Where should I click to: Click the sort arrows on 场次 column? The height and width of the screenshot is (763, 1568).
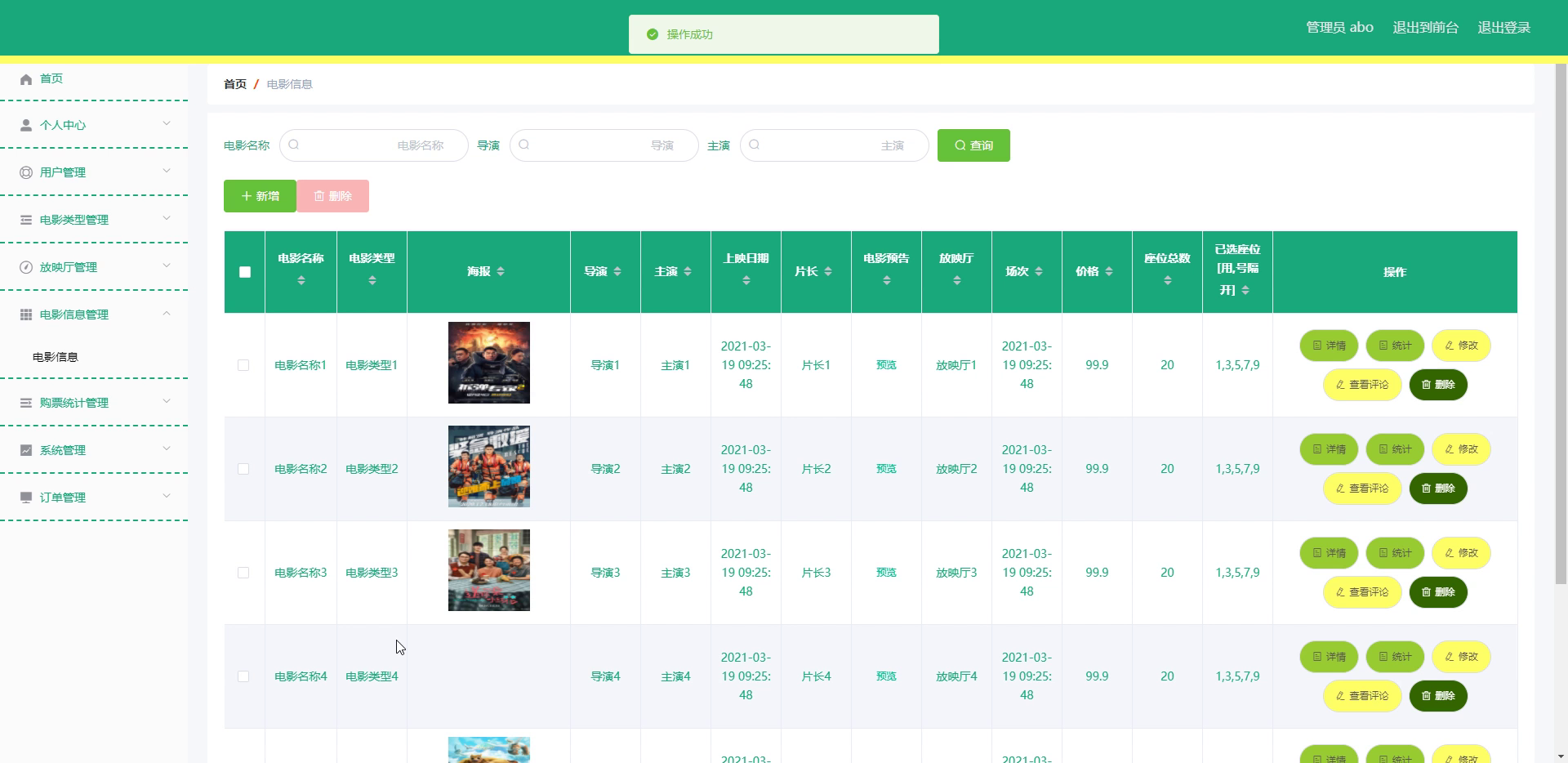pyautogui.click(x=1039, y=272)
